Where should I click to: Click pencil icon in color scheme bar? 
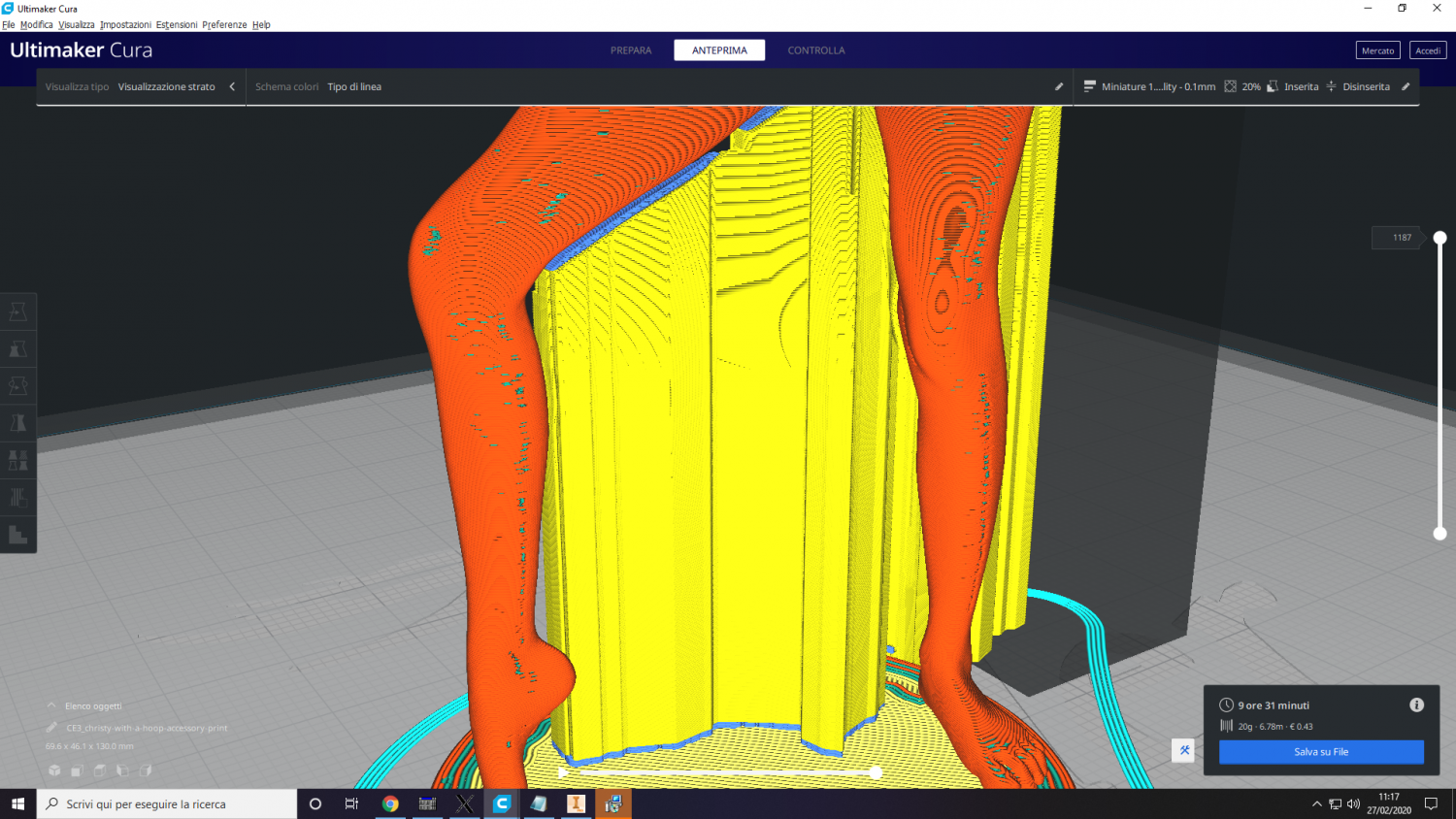pos(1059,86)
